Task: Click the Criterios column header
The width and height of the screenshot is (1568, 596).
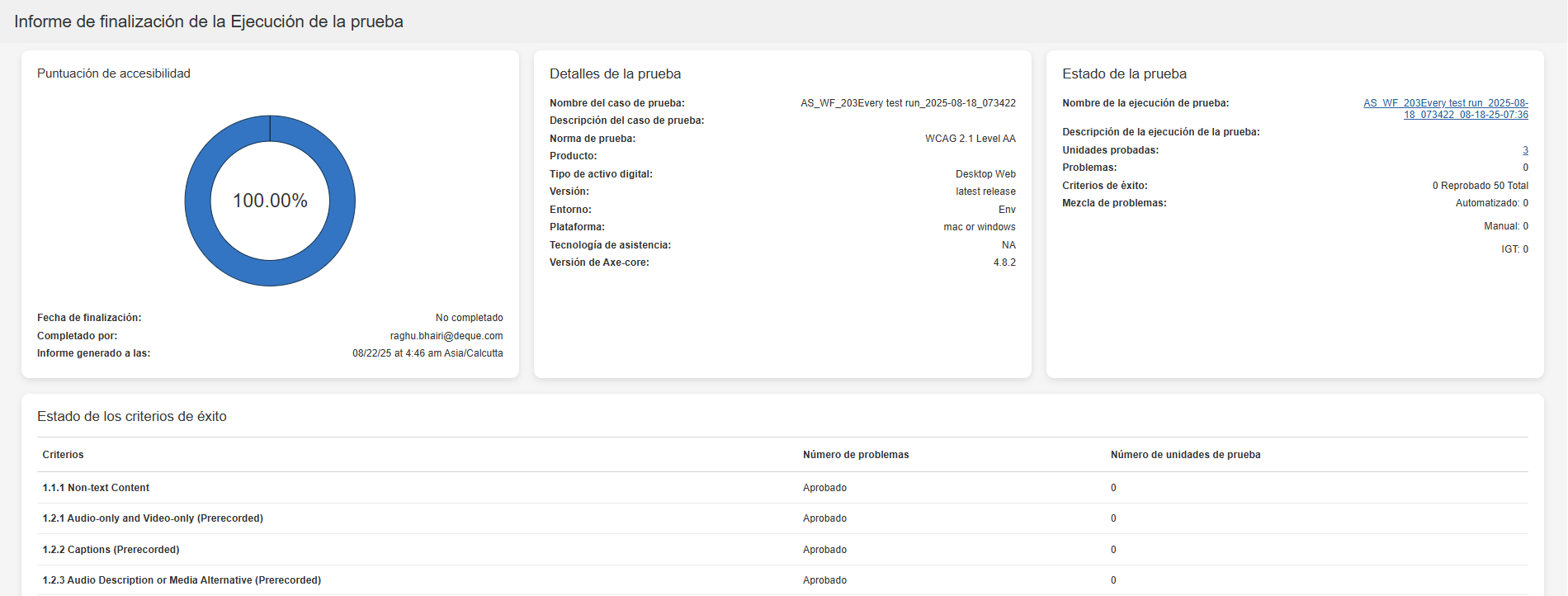Action: [63, 455]
